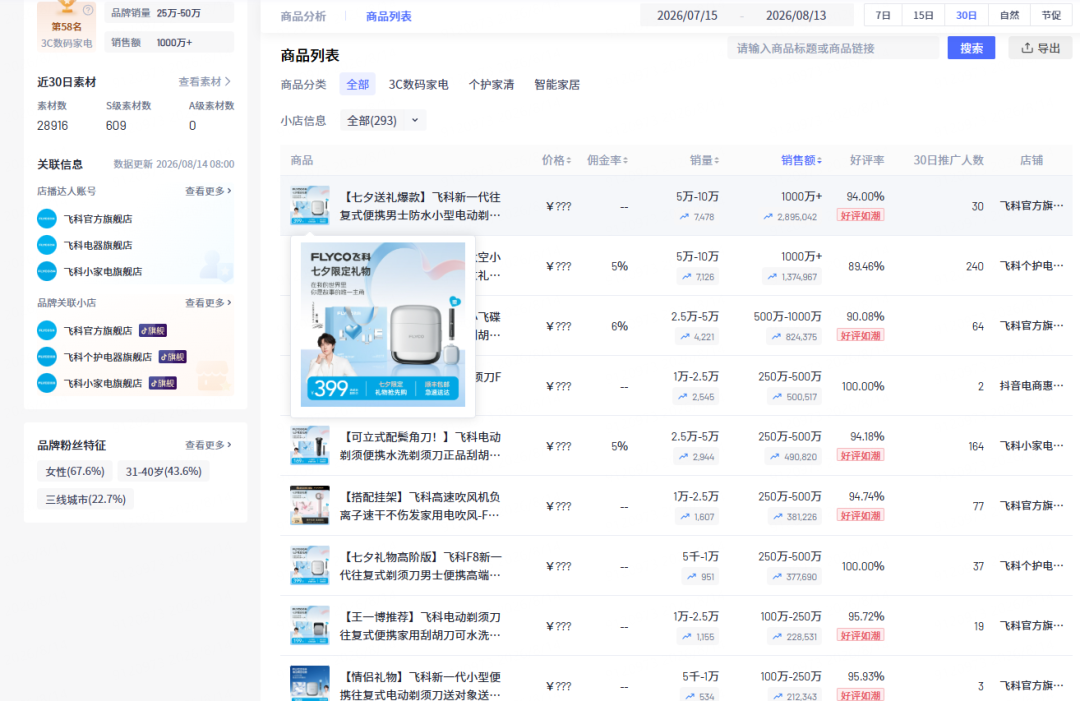Click sales trend chip 7,126
The image size is (1080, 701).
pyautogui.click(x=698, y=277)
